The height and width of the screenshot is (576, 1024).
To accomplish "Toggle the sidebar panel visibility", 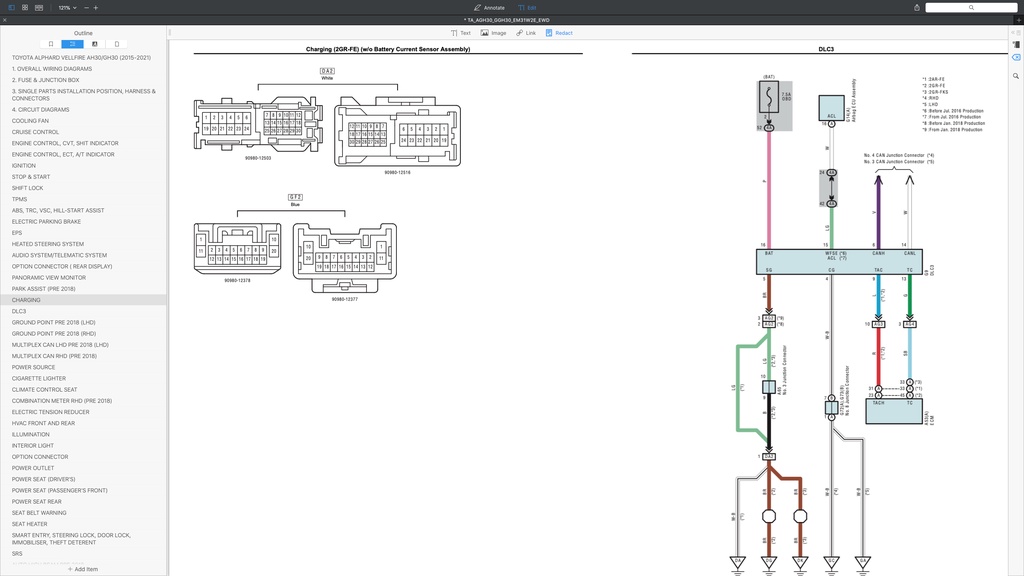I will 11,7.
